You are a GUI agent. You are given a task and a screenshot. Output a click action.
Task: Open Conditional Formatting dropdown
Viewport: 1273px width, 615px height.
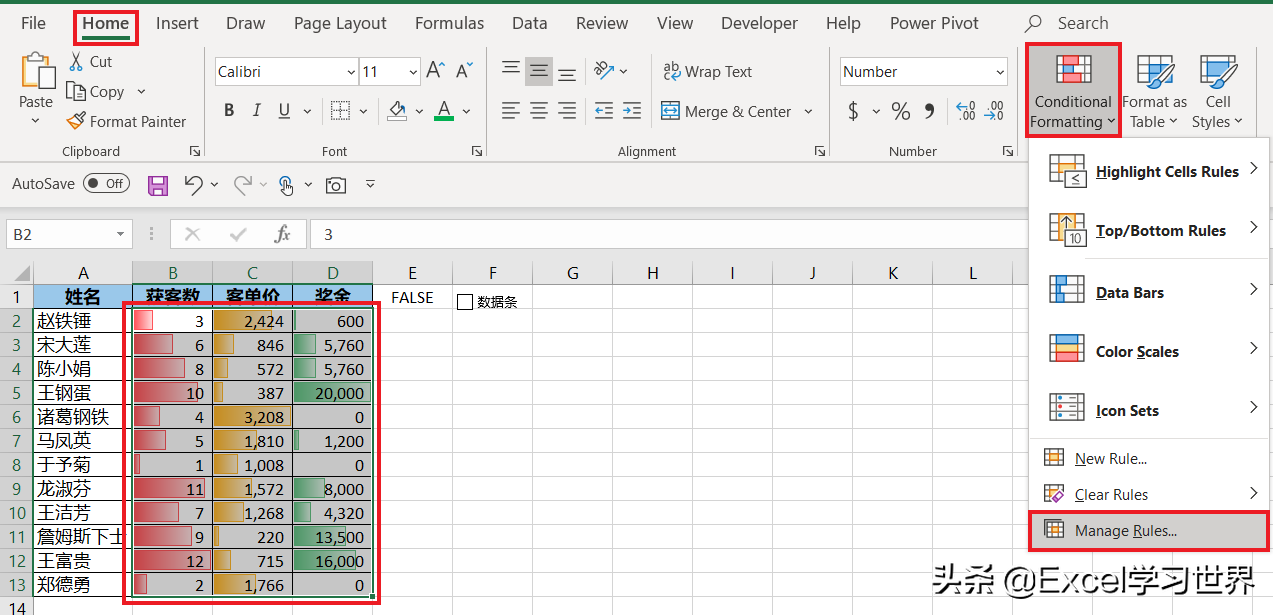coord(1073,90)
